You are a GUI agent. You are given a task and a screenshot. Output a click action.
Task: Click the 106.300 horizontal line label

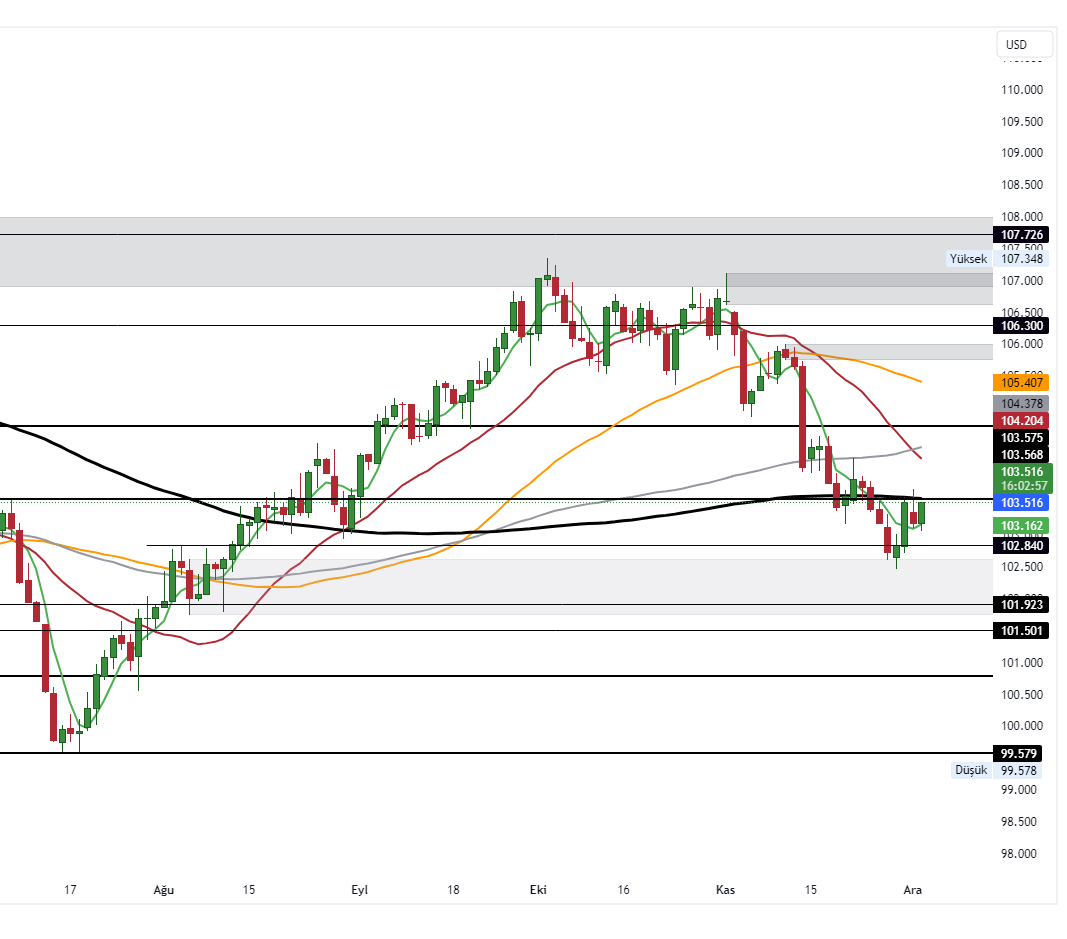pos(1020,326)
